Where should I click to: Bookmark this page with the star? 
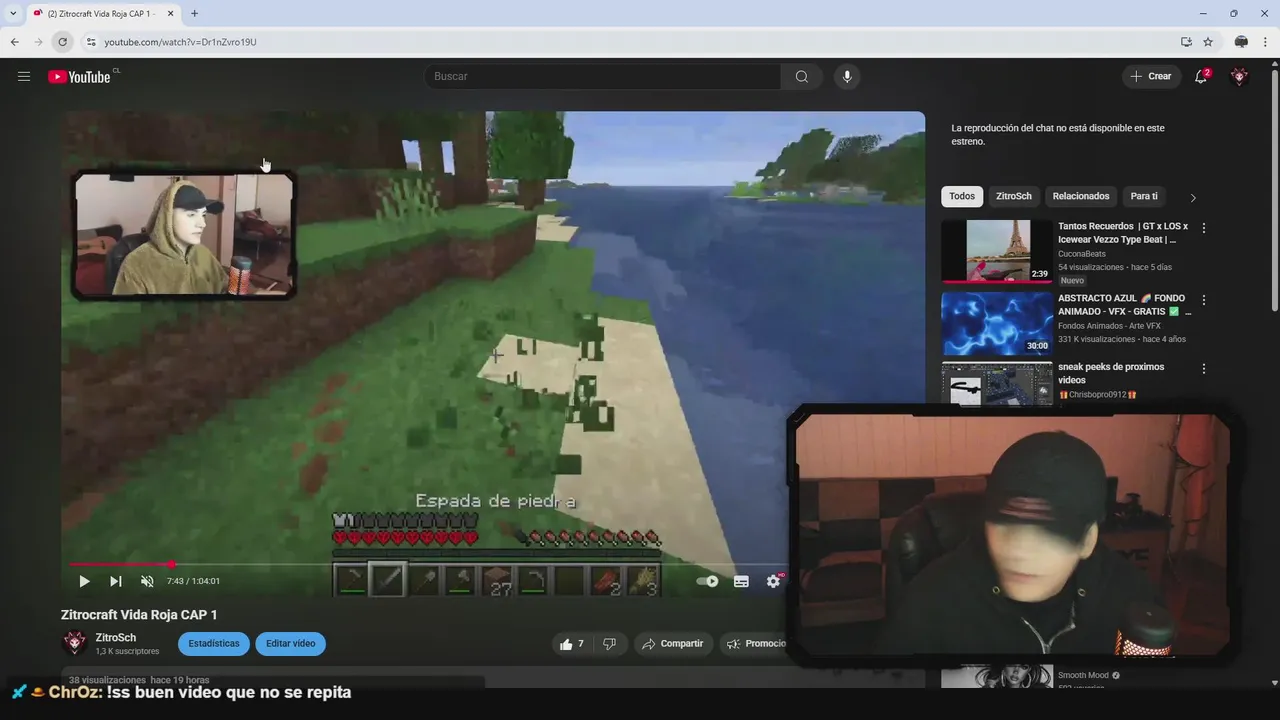coord(1208,42)
